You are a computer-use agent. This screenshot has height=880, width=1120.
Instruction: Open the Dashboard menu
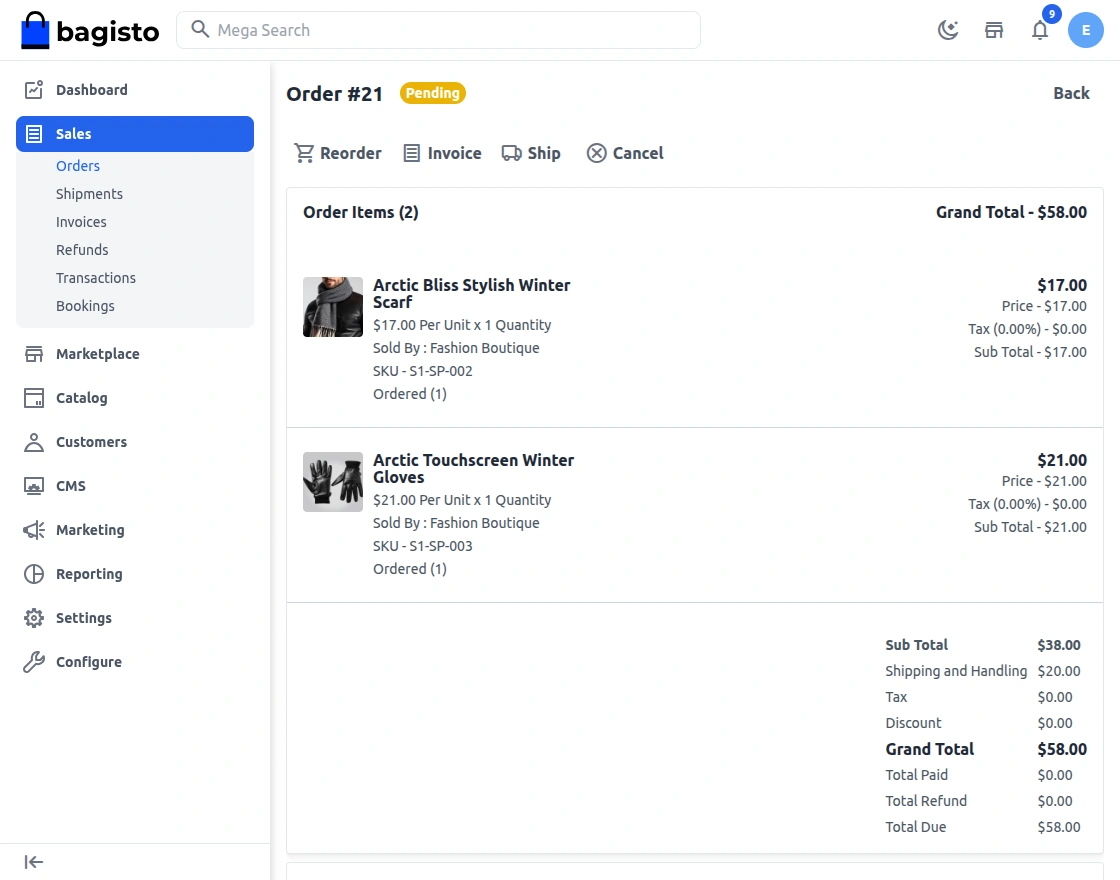pyautogui.click(x=91, y=90)
